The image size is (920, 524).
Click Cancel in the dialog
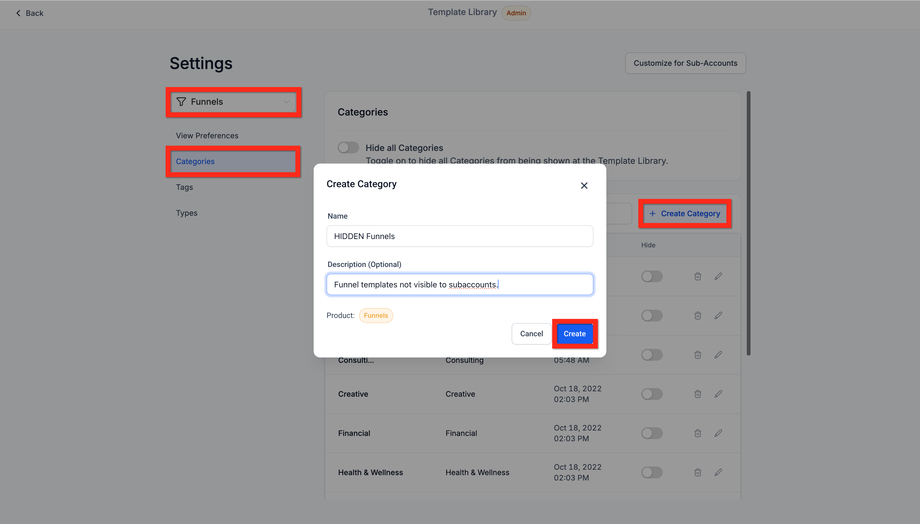pos(531,334)
